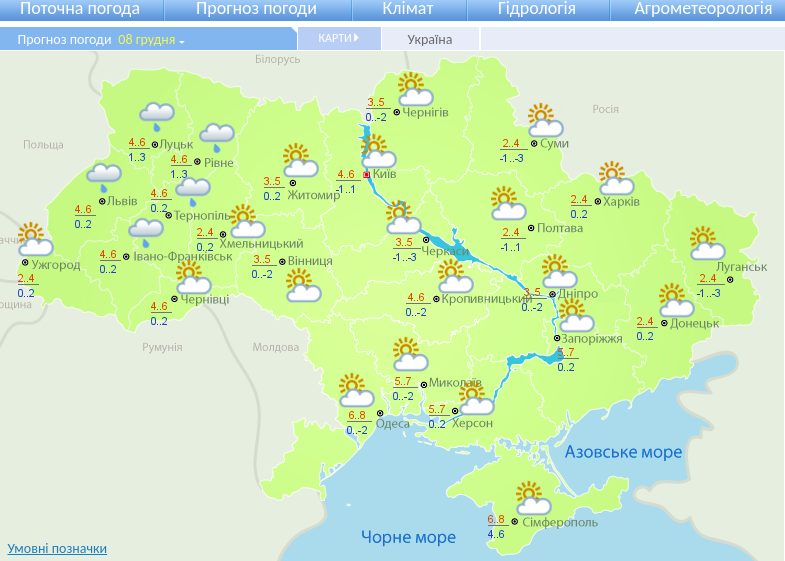
Task: Click the sun-cloud icon above Суми
Action: coord(544,121)
